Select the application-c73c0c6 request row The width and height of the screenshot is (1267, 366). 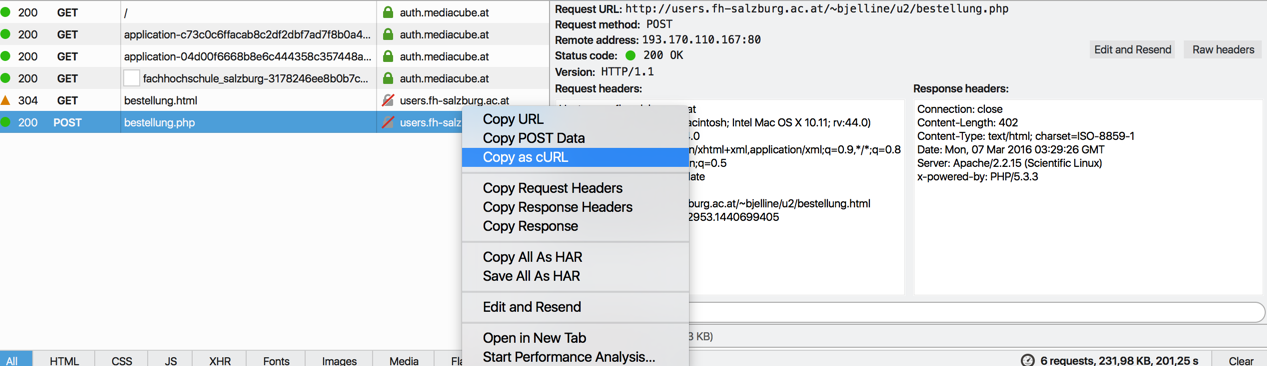[274, 34]
